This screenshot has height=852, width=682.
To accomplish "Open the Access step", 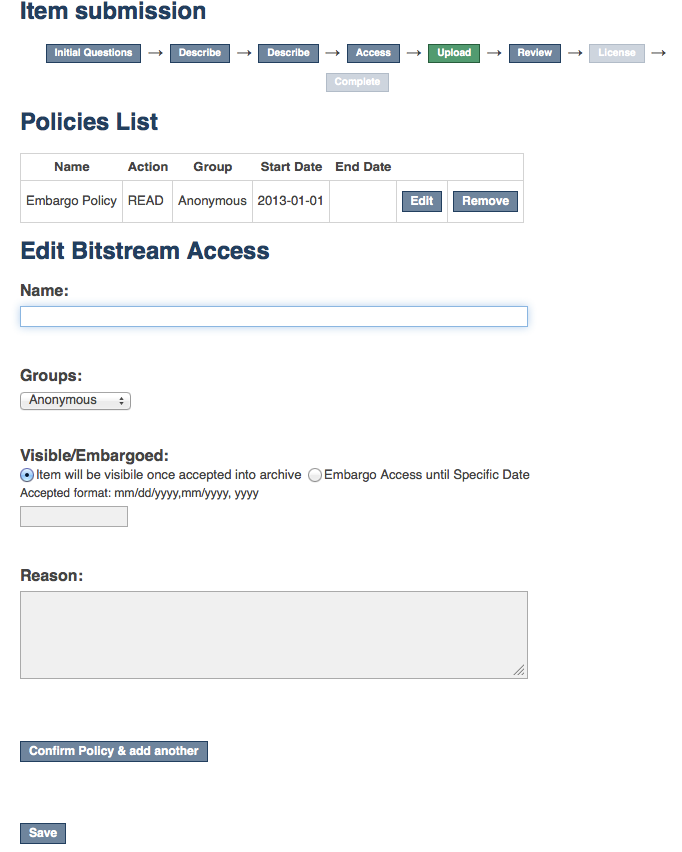I will (373, 53).
